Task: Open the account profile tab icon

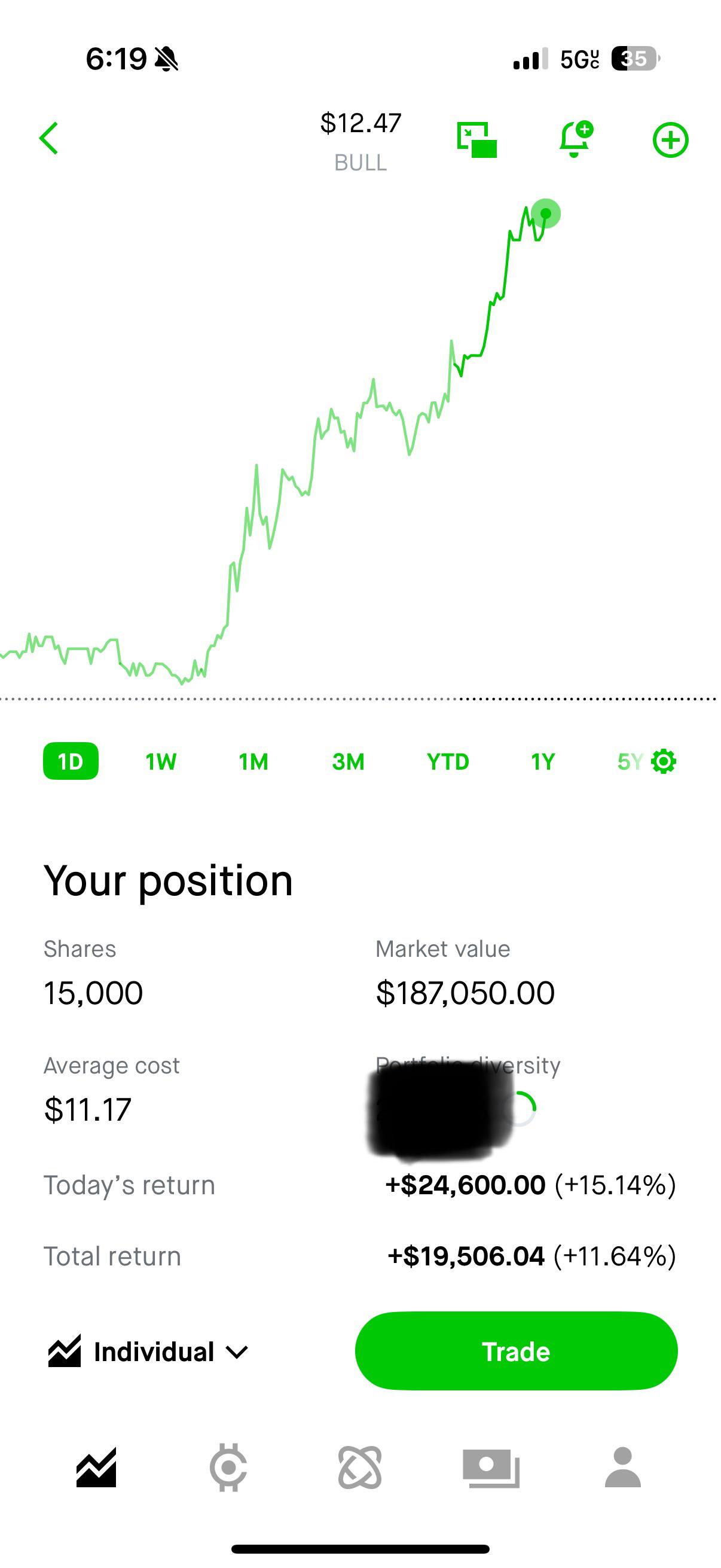Action: pyautogui.click(x=623, y=1468)
